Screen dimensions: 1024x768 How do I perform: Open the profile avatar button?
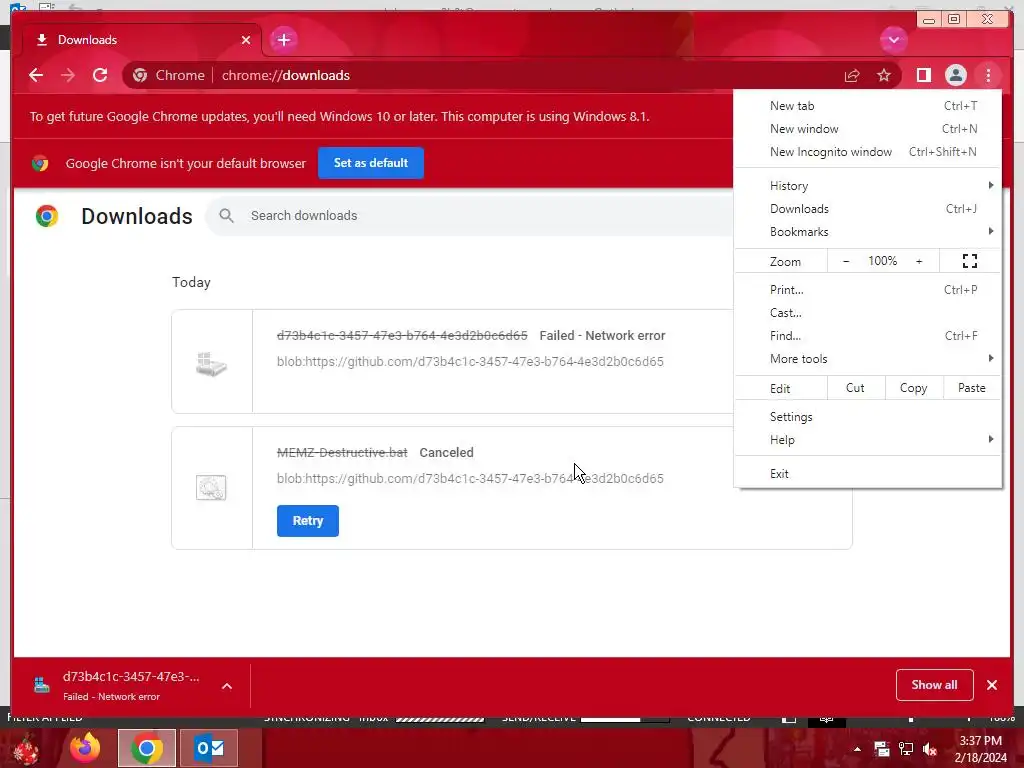point(955,76)
